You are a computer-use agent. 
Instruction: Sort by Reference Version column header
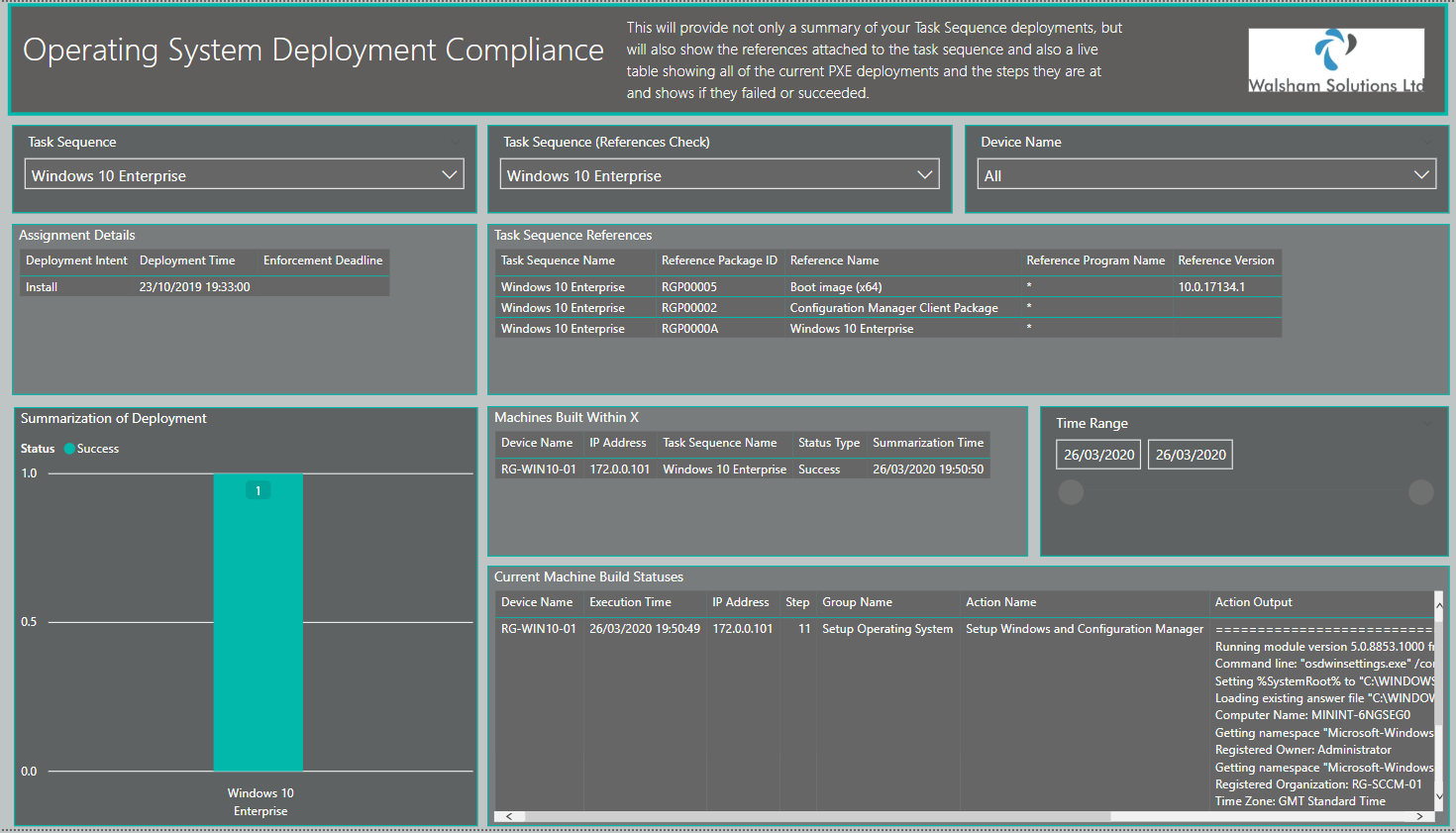1226,260
